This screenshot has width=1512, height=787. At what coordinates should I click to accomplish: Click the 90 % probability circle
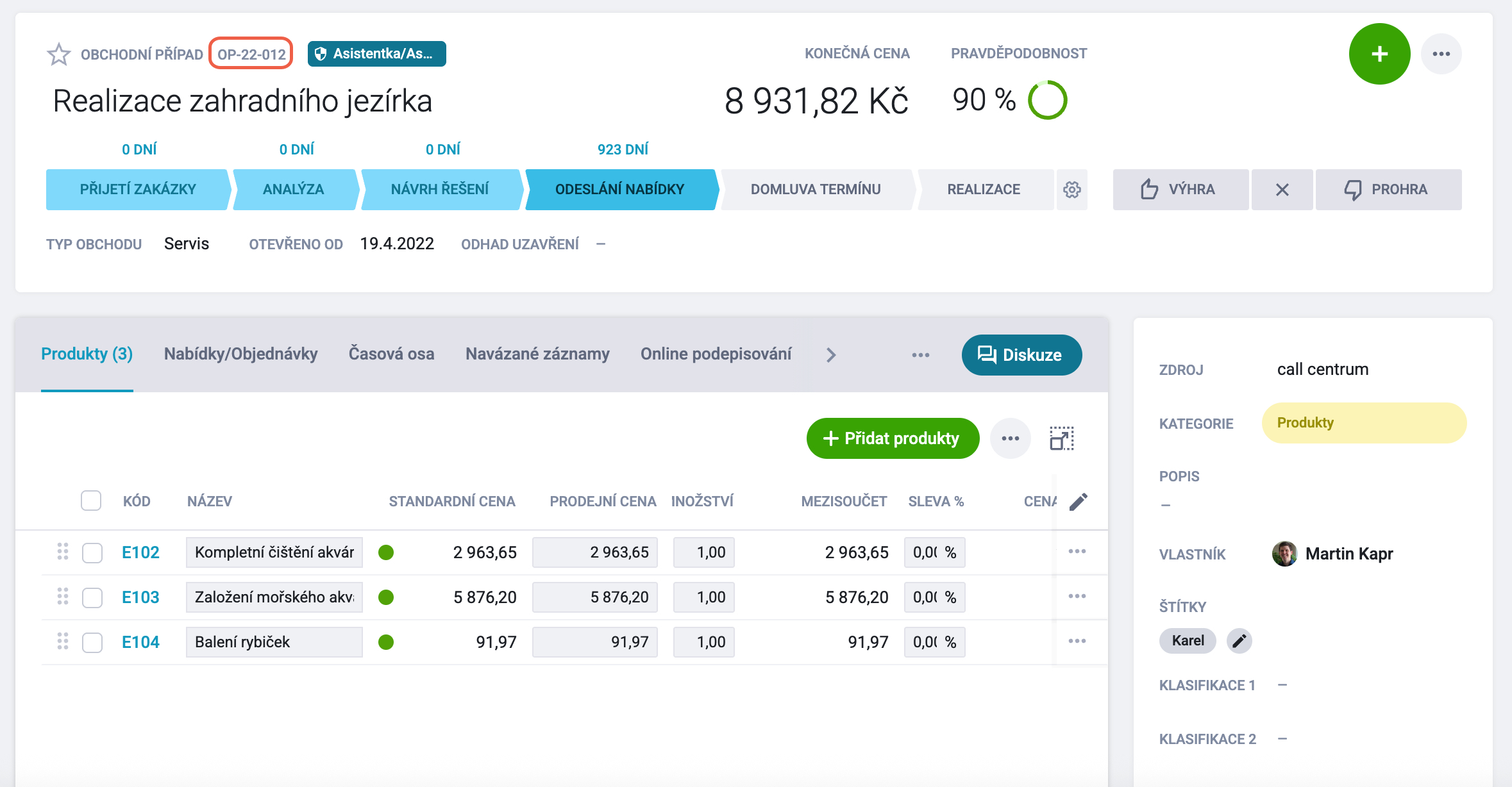[1047, 100]
